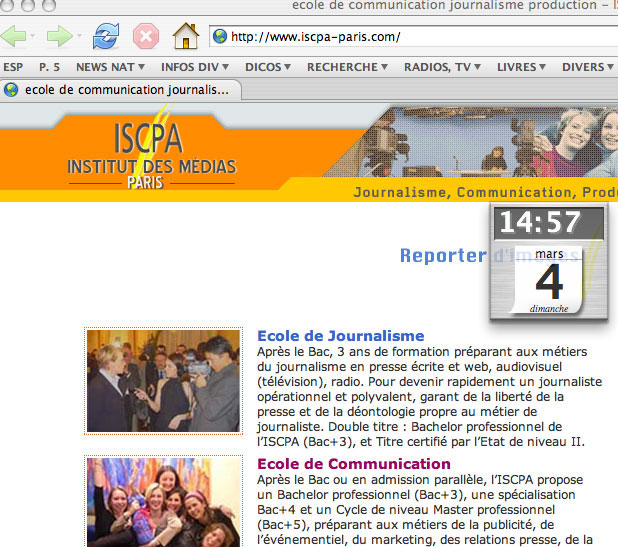Viewport: 618px width, 547px height.
Task: Expand the NEWS NAT bookmarks folder
Action: point(110,67)
